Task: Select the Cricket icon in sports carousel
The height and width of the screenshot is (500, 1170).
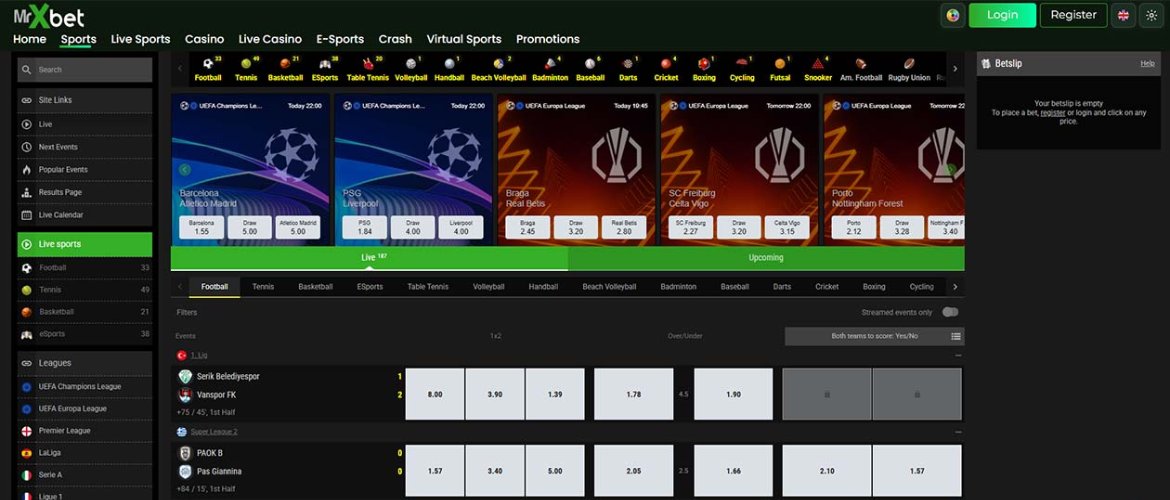Action: coord(666,64)
